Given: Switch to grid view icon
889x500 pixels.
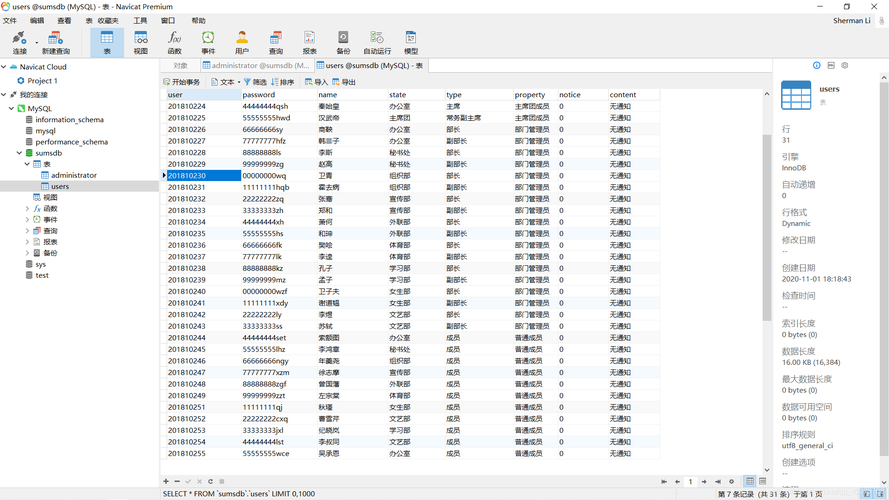Looking at the screenshot, I should [750, 481].
